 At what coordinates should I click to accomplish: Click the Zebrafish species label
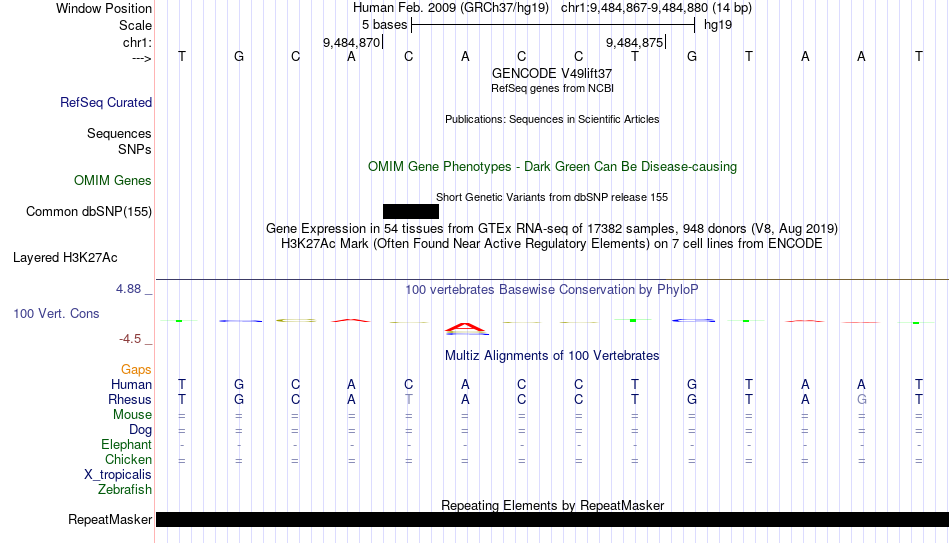(x=125, y=490)
